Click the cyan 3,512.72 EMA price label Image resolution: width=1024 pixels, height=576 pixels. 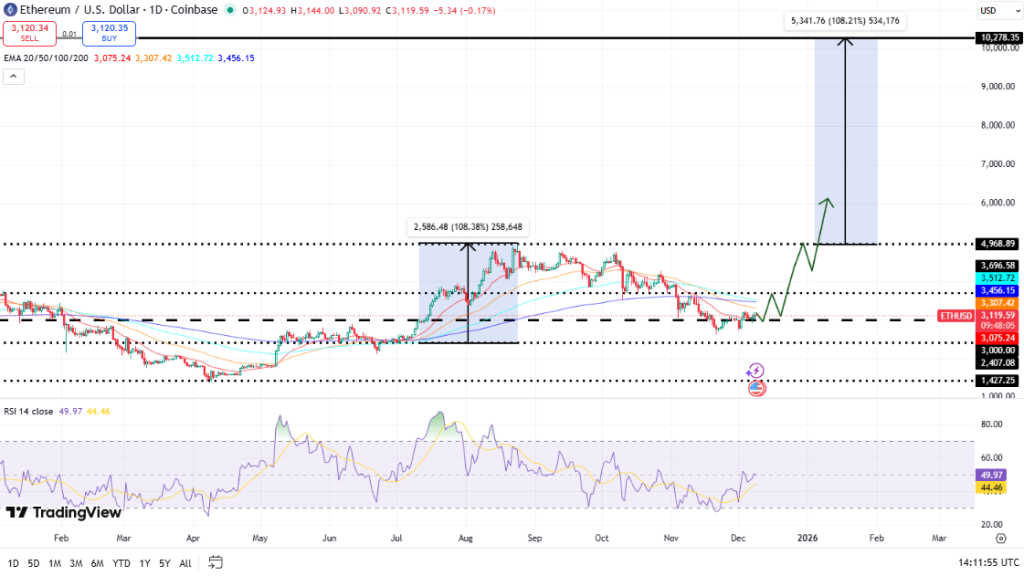click(997, 278)
